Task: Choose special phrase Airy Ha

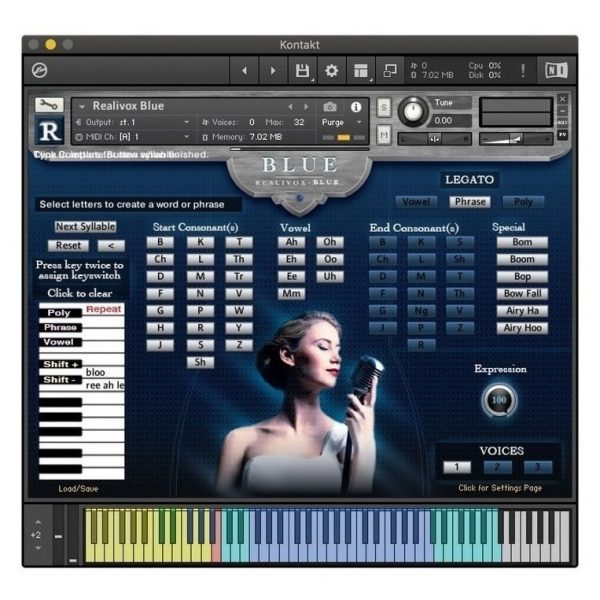Action: (522, 310)
